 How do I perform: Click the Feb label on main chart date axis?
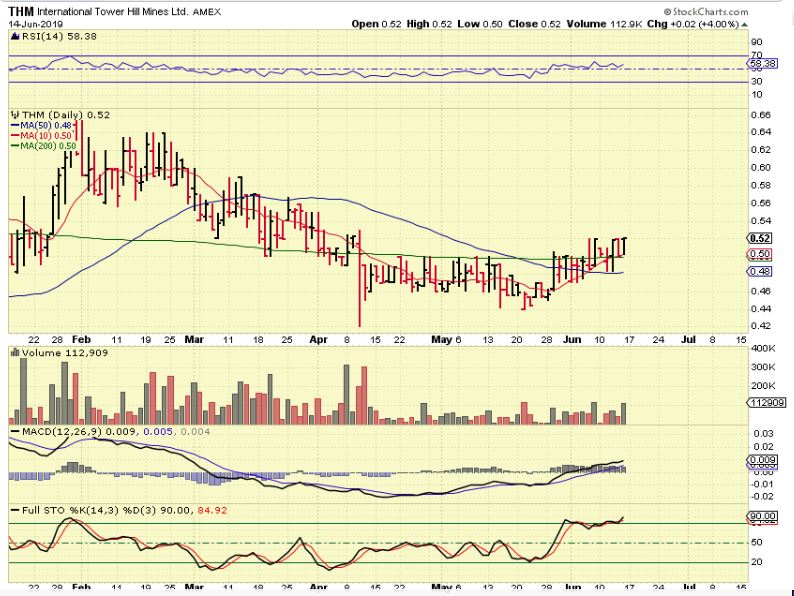tap(82, 340)
